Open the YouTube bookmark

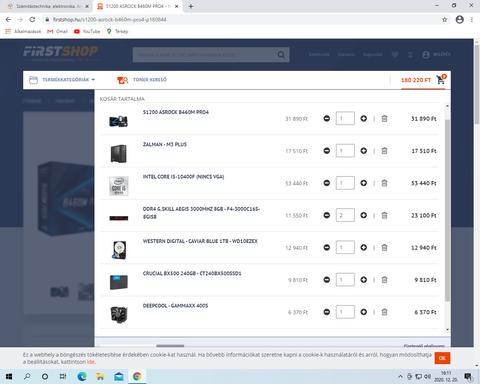coord(87,31)
